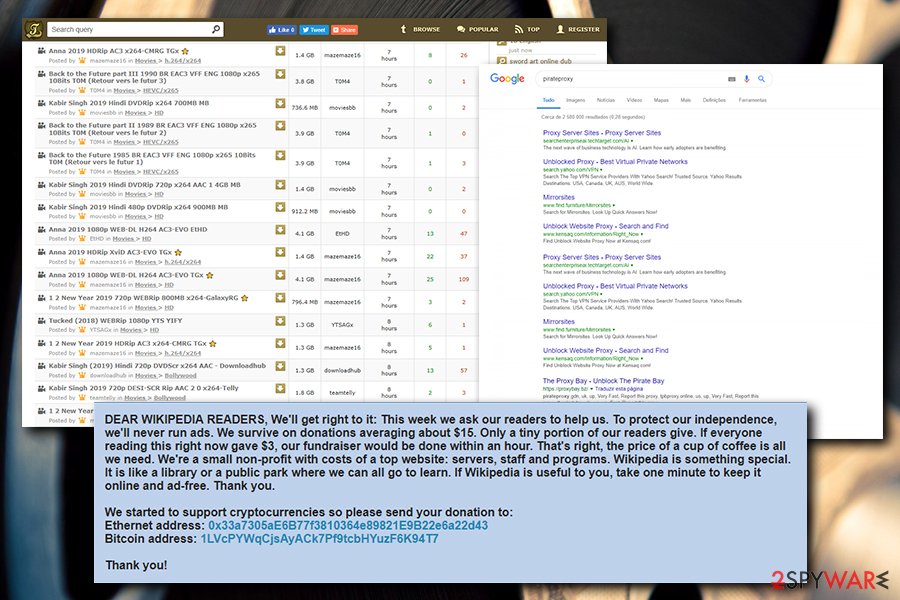Download Kabir Singh DESI-SCR Telly torrent

point(280,389)
